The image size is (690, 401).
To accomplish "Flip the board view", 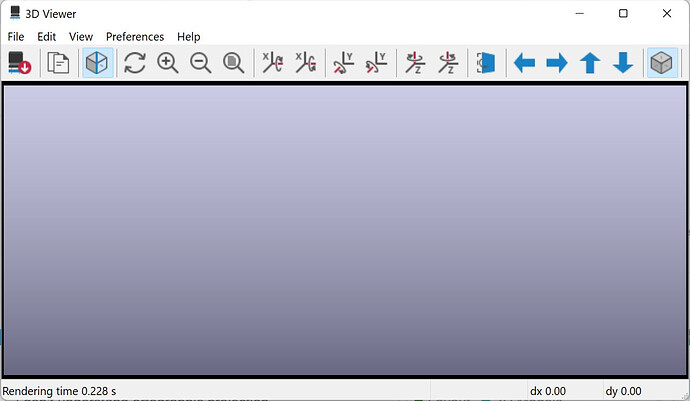I will 486,63.
